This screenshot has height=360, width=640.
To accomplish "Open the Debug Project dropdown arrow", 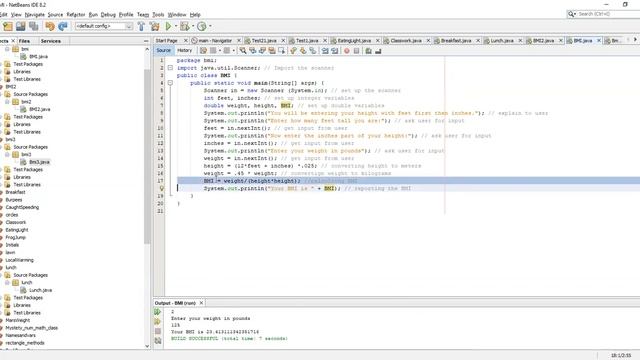I will [x=193, y=26].
